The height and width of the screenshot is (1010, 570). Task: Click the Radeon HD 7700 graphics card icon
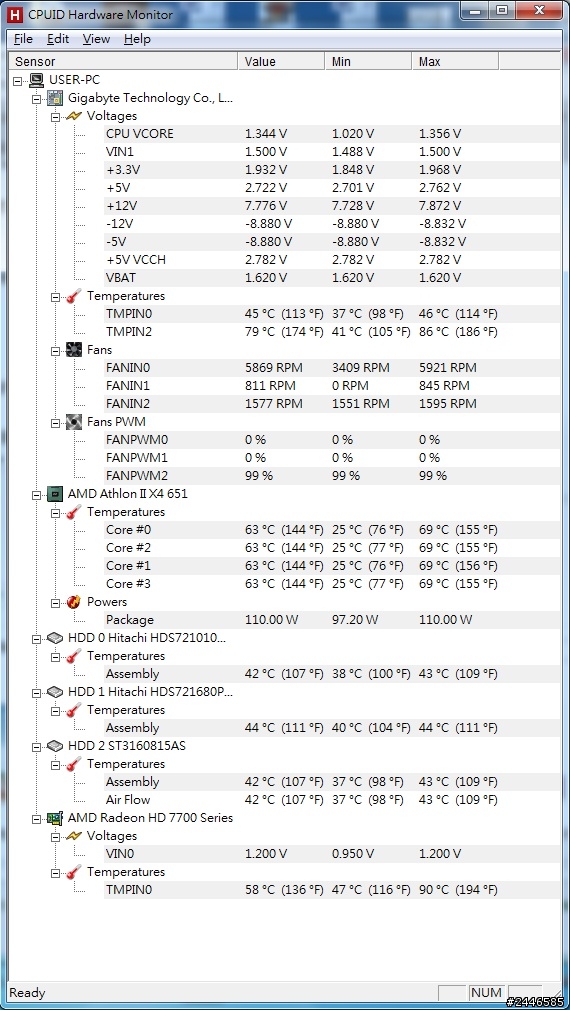click(x=55, y=818)
